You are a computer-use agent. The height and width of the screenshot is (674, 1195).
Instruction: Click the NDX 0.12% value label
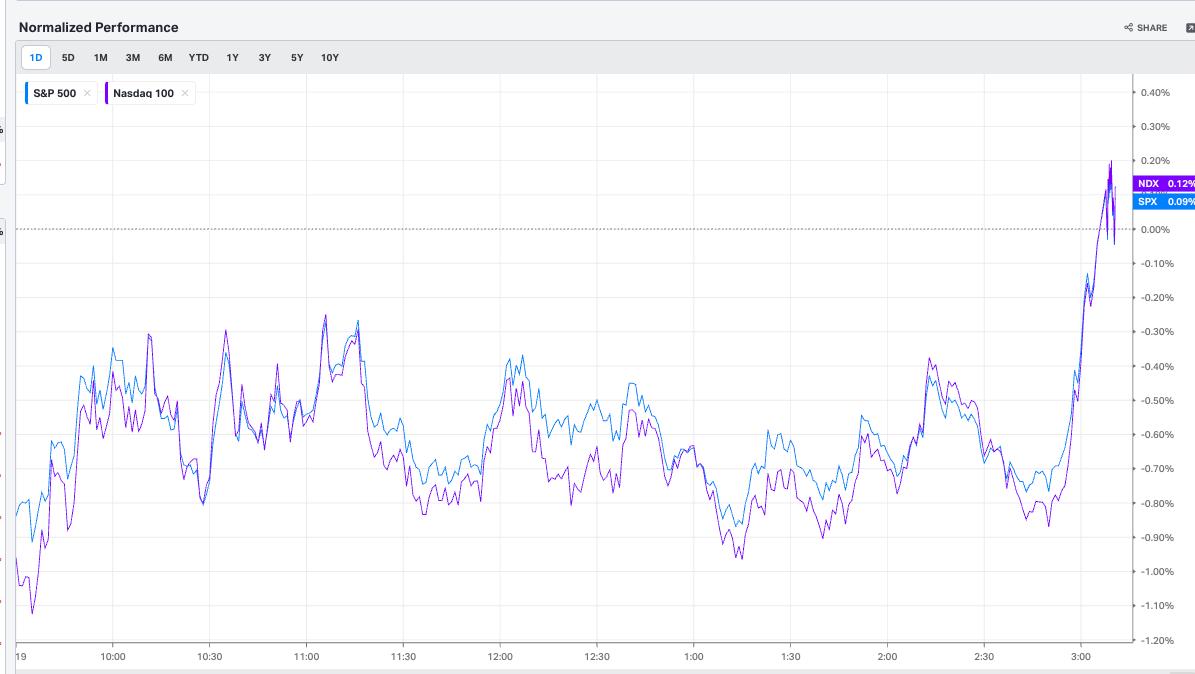(1165, 184)
